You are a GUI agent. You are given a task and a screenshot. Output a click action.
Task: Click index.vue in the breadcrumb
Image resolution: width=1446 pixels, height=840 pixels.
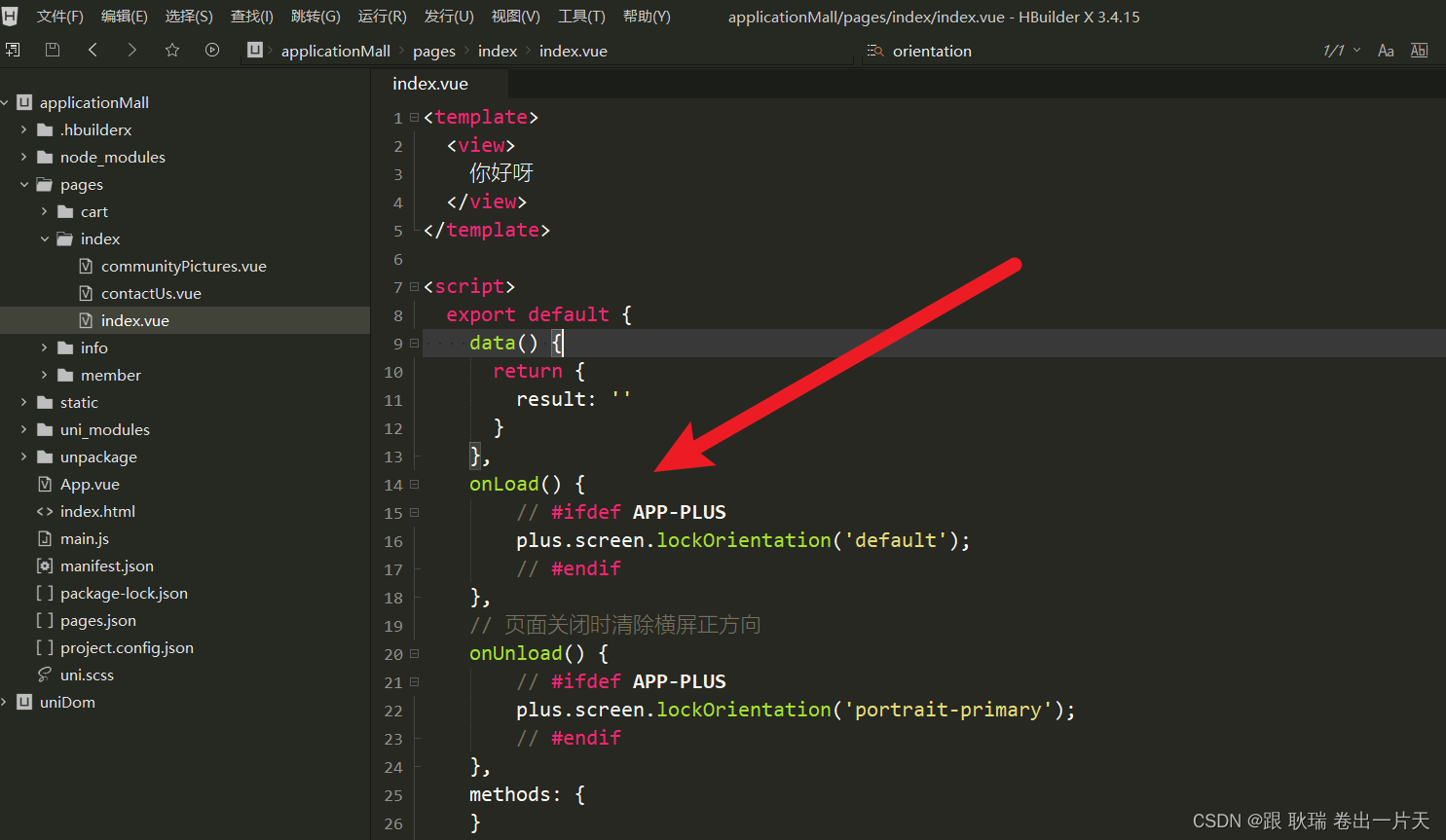(574, 51)
